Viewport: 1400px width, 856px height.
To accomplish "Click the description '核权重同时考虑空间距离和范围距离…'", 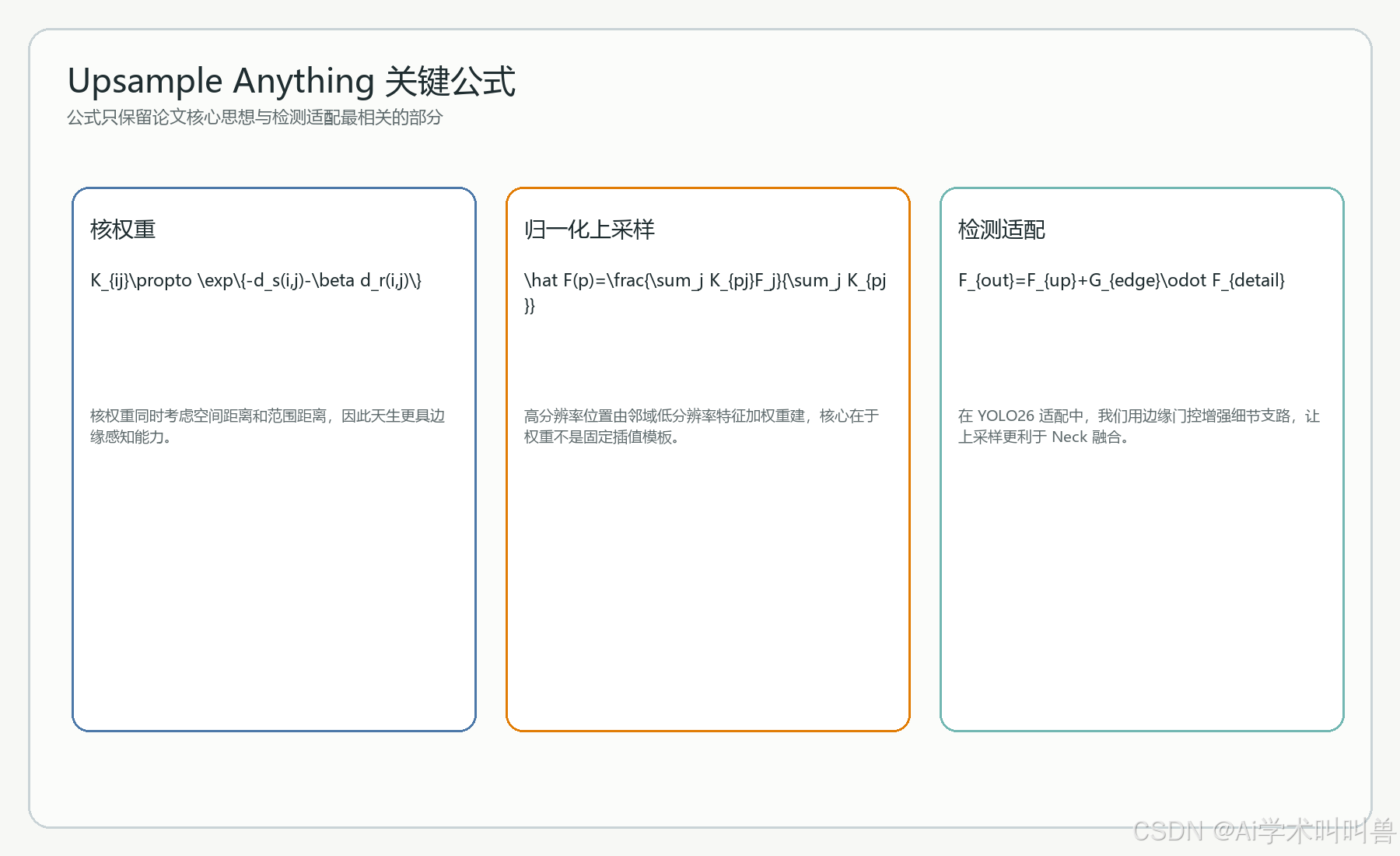I will [268, 426].
